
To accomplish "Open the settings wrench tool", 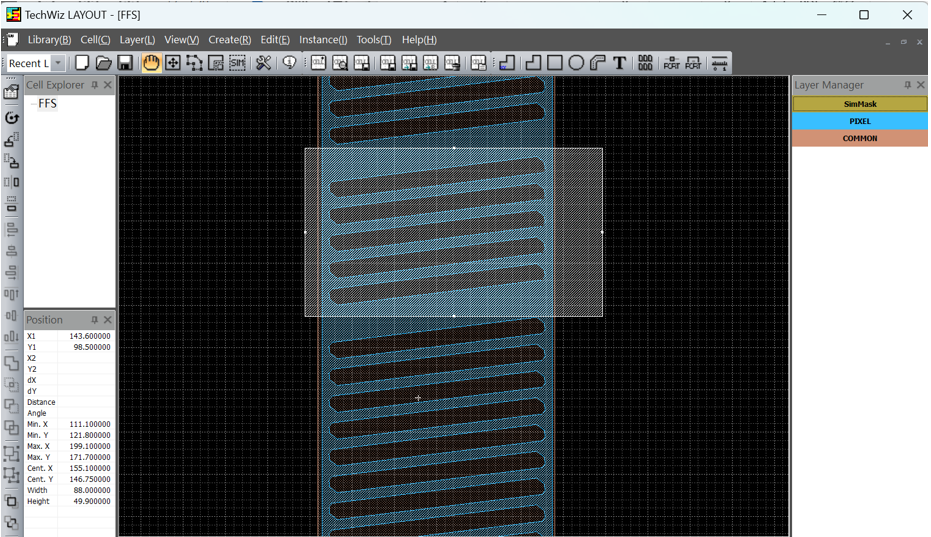I will click(x=263, y=63).
